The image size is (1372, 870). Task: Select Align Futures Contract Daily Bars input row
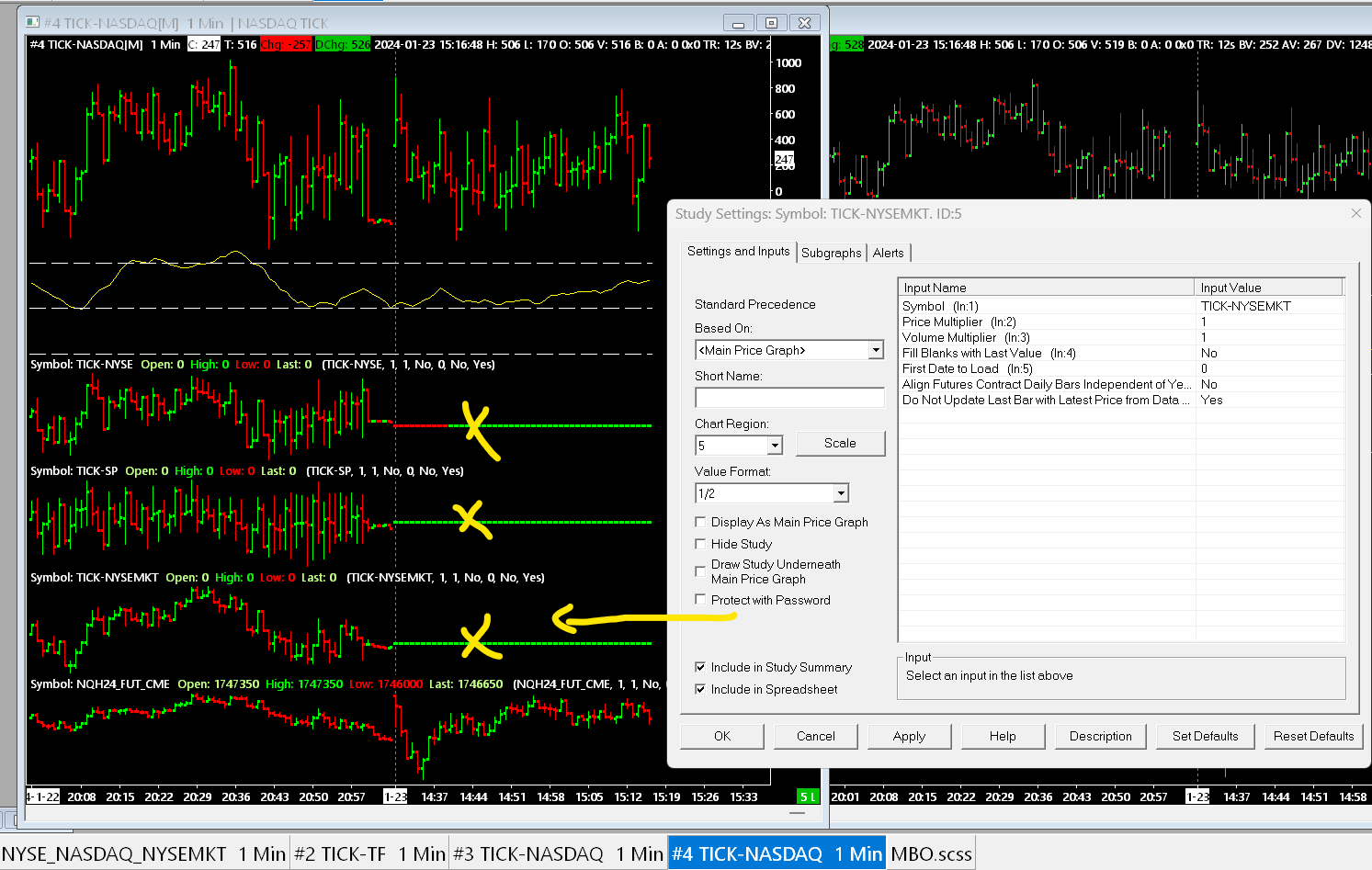coord(1121,384)
